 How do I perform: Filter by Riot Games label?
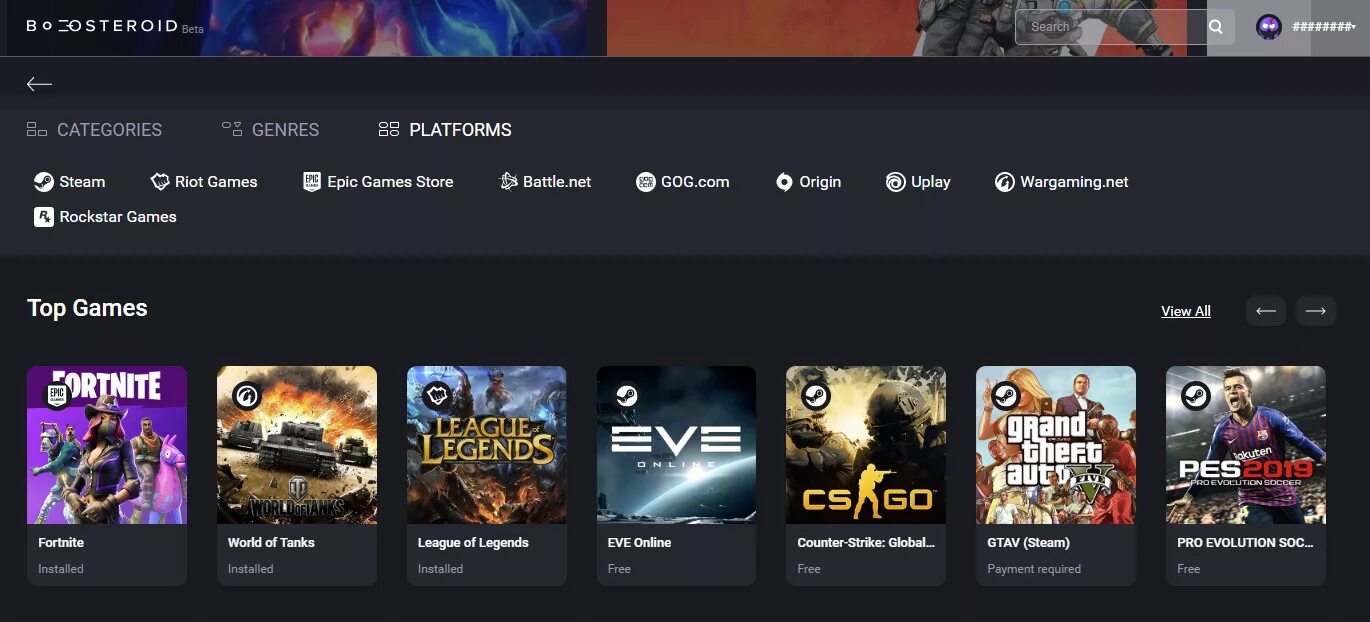216,182
